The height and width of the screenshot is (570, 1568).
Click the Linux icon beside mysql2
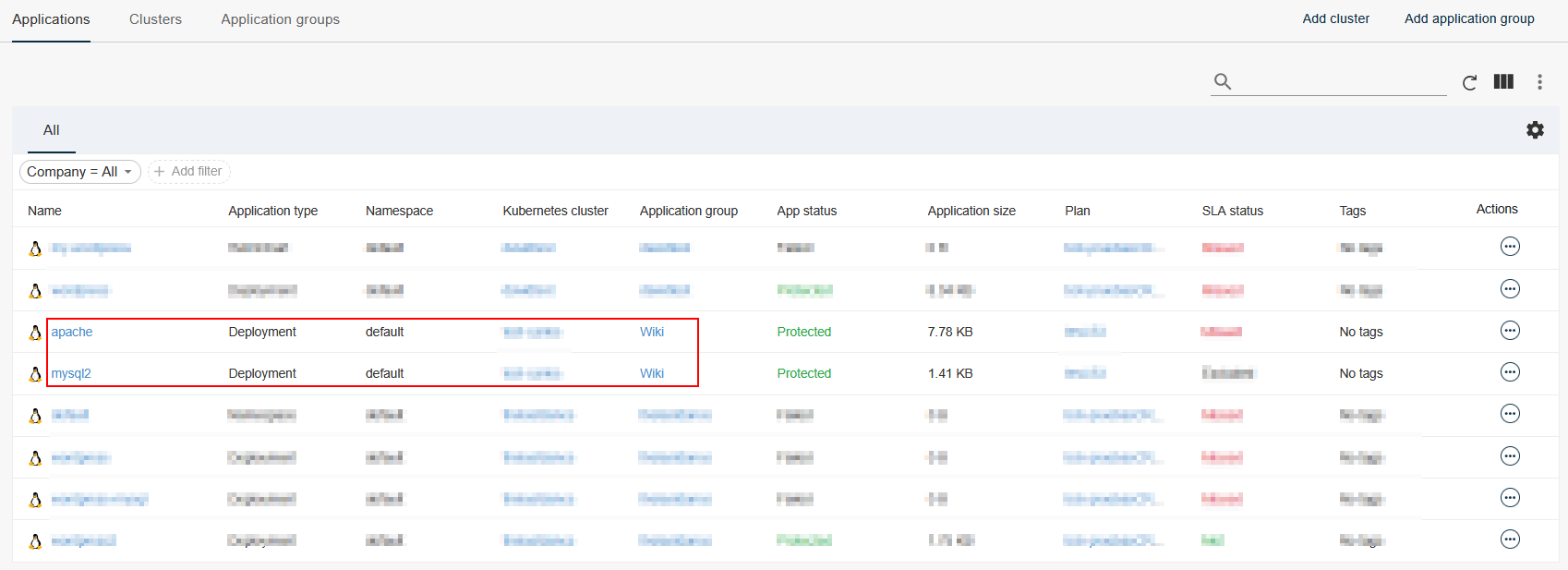click(x=35, y=373)
